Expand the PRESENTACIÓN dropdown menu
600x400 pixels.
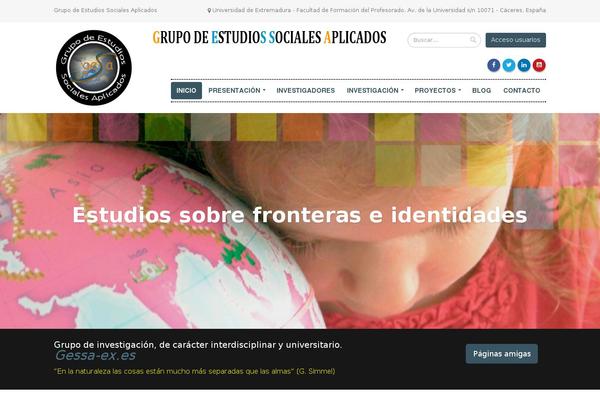[236, 91]
